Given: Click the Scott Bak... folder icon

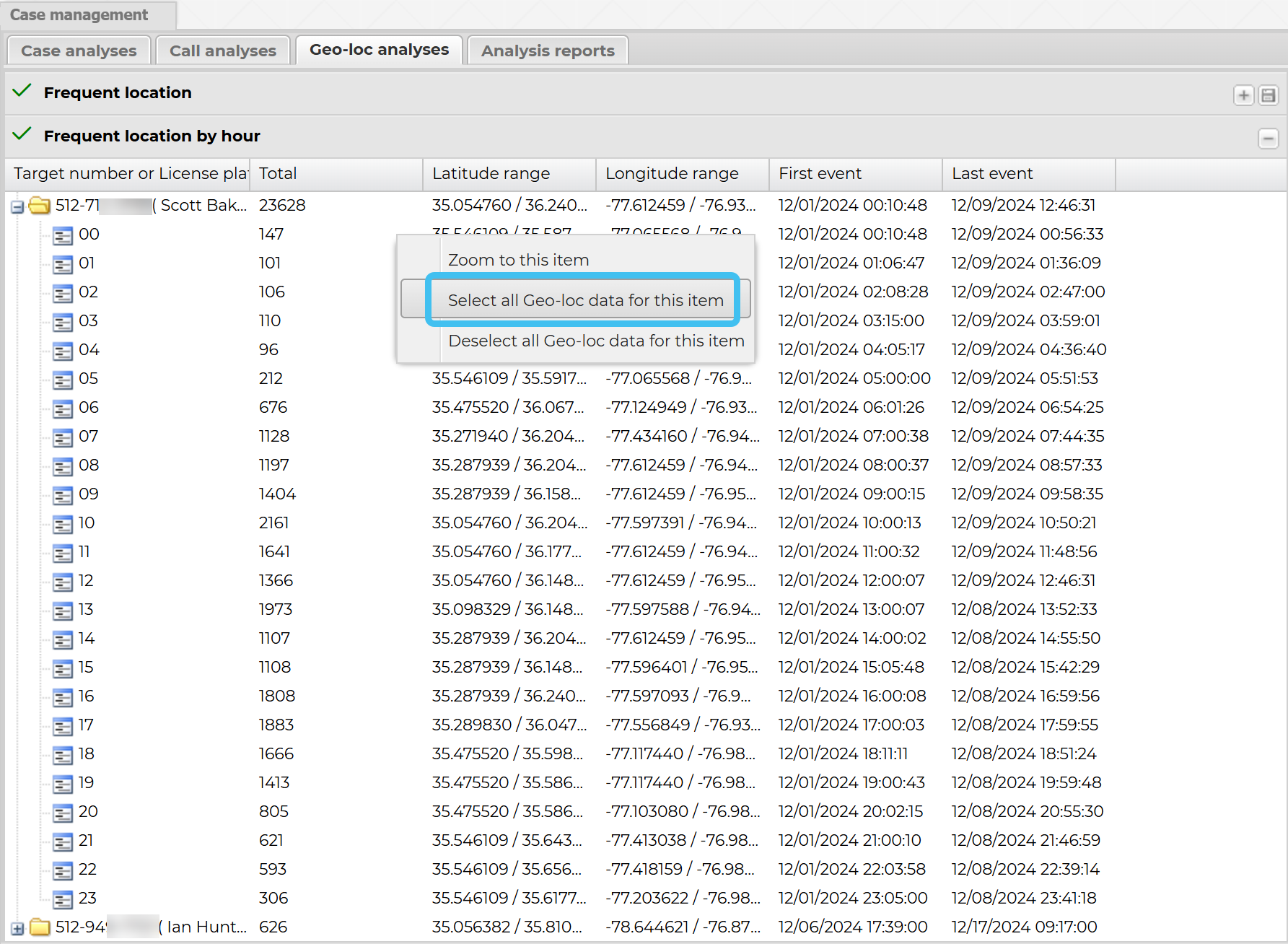Looking at the screenshot, I should point(40,206).
